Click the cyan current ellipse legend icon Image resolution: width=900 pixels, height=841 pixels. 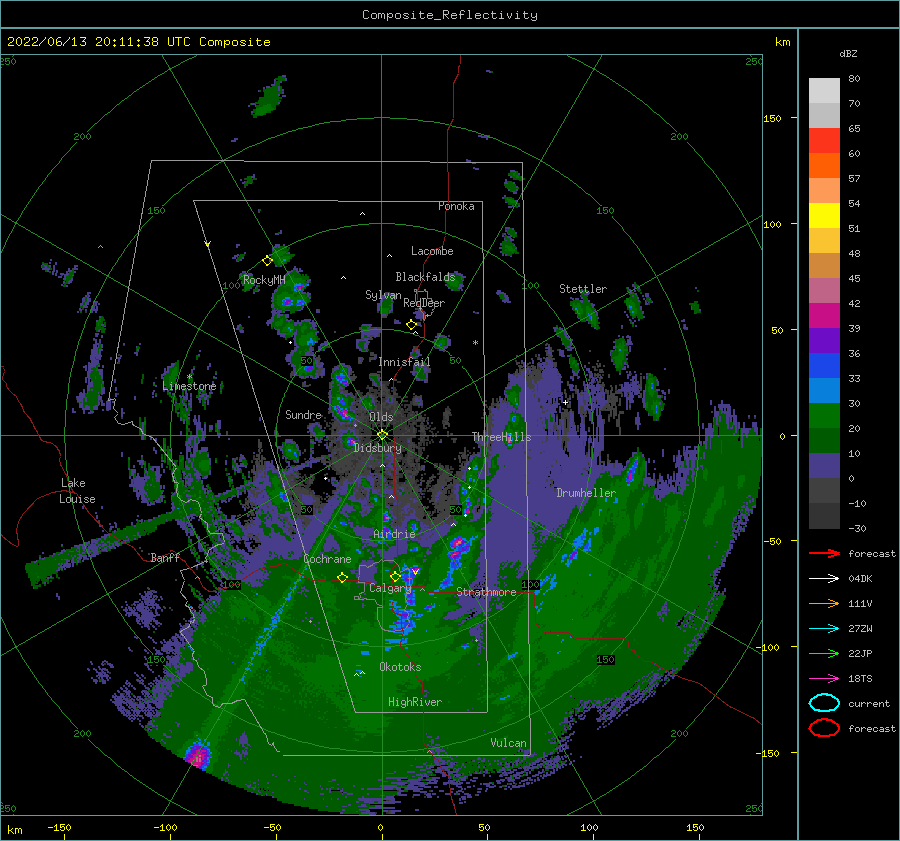(824, 703)
